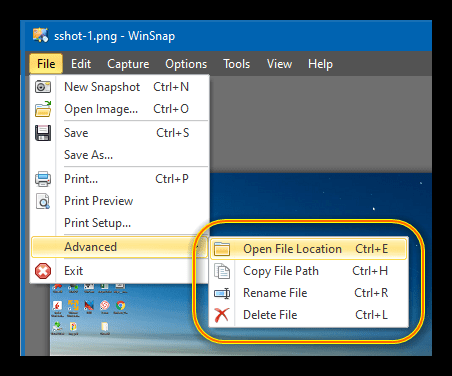Choose the Print... menu entry
The height and width of the screenshot is (376, 452).
point(120,179)
